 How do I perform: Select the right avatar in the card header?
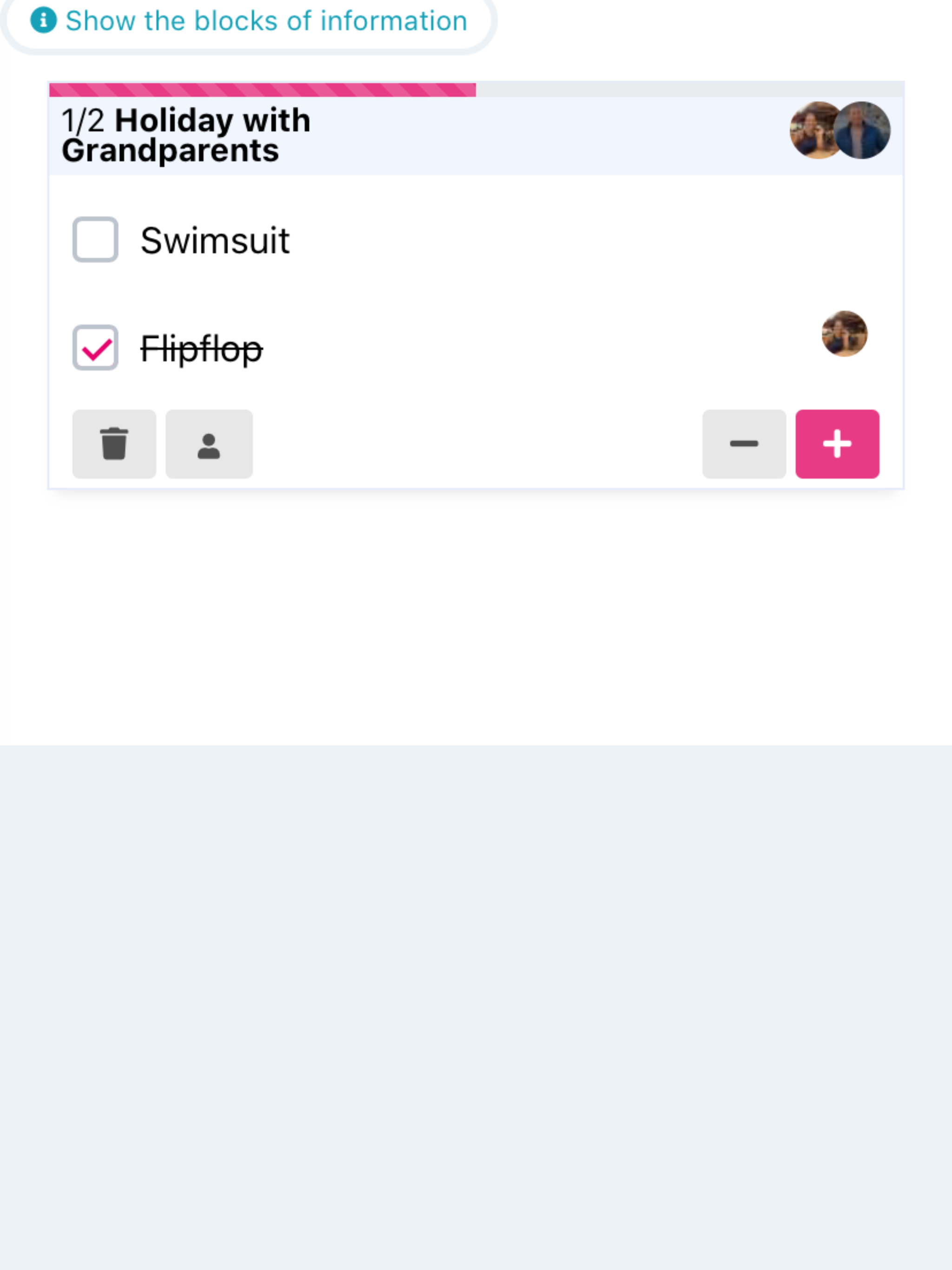(863, 131)
